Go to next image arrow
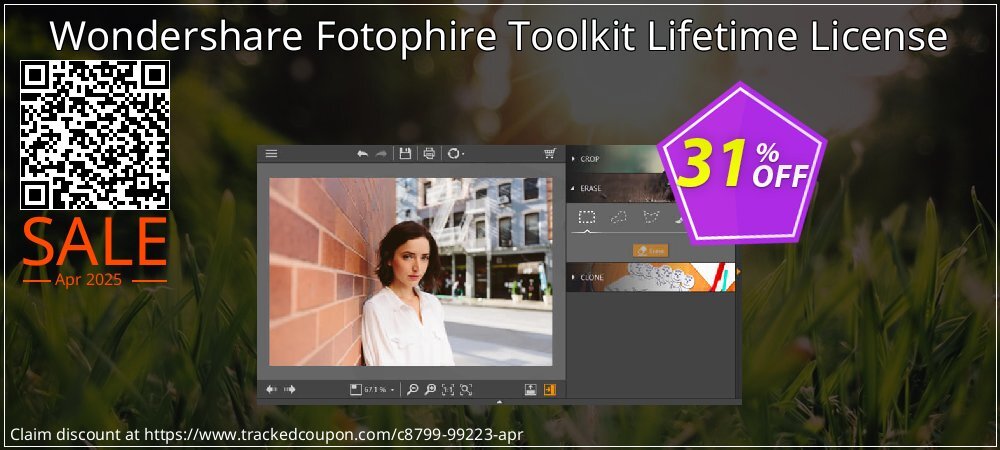Viewport: 1000px width, 450px height. (x=290, y=389)
